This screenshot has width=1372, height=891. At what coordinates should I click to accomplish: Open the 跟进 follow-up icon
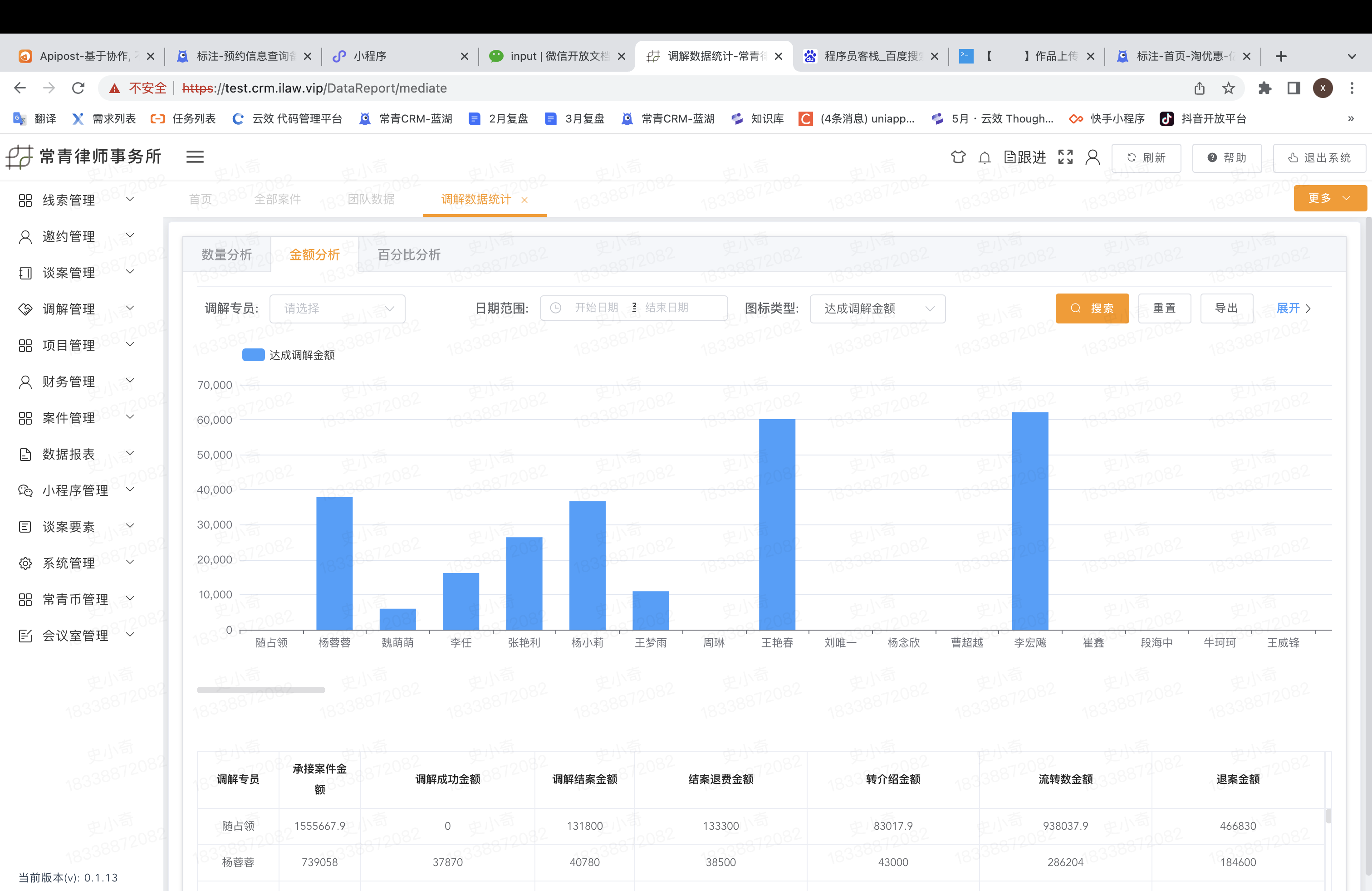point(1025,157)
